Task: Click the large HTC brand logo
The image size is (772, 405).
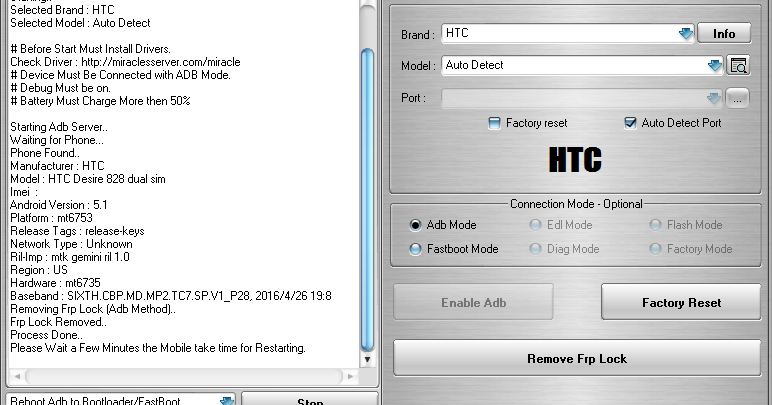Action: click(575, 159)
